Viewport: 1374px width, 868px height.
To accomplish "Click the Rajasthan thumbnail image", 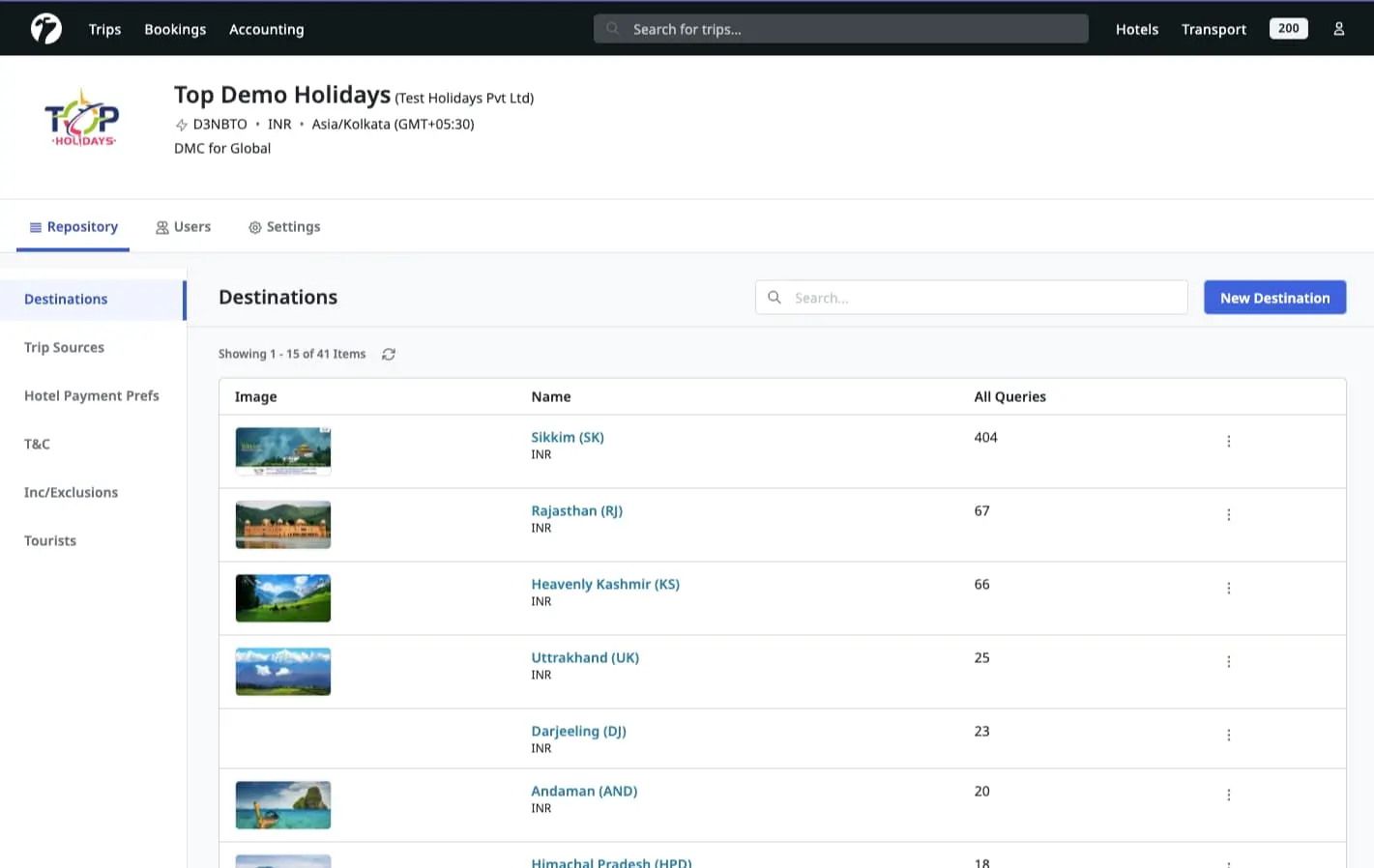I will pyautogui.click(x=283, y=525).
